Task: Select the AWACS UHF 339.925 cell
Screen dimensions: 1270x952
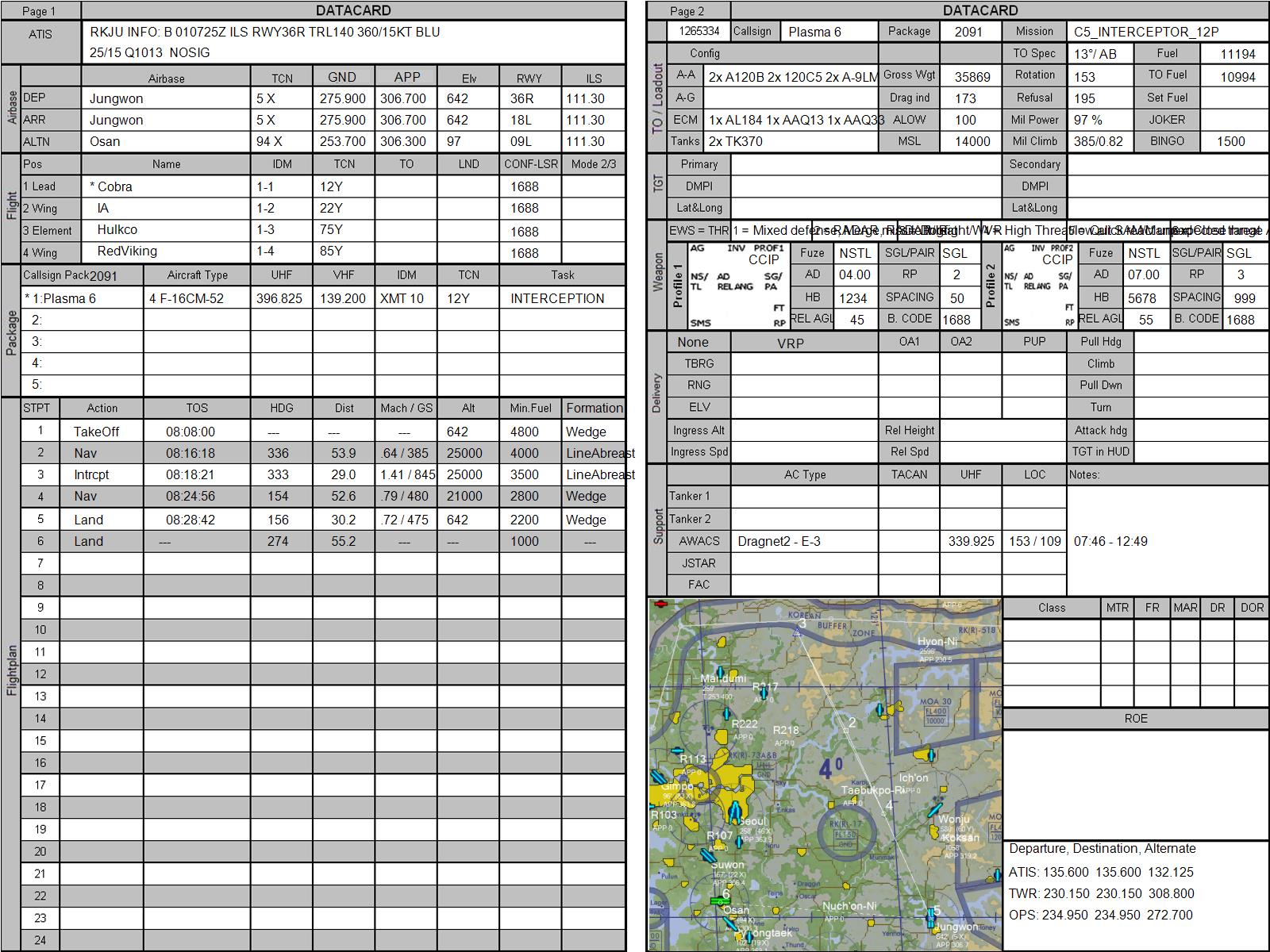Action: pyautogui.click(x=971, y=541)
